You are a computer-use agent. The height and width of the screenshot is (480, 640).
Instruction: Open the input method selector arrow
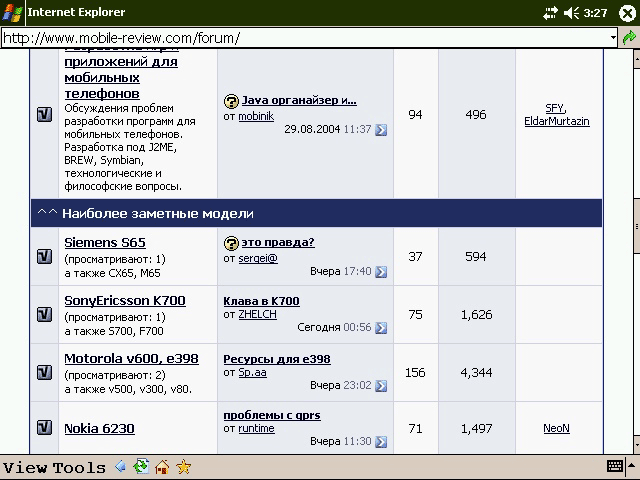[632, 466]
